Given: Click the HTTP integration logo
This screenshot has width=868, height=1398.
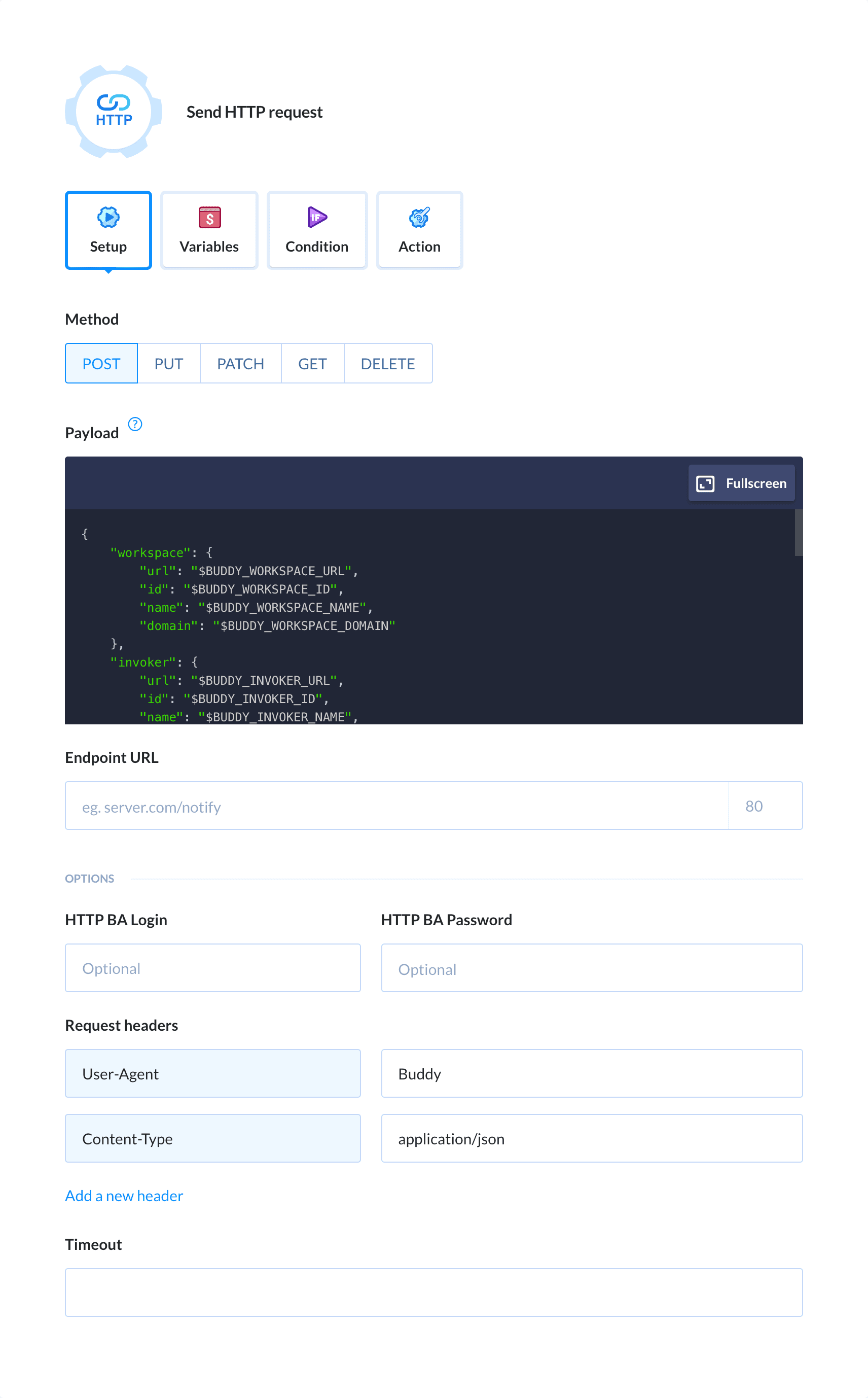Looking at the screenshot, I should (x=113, y=111).
